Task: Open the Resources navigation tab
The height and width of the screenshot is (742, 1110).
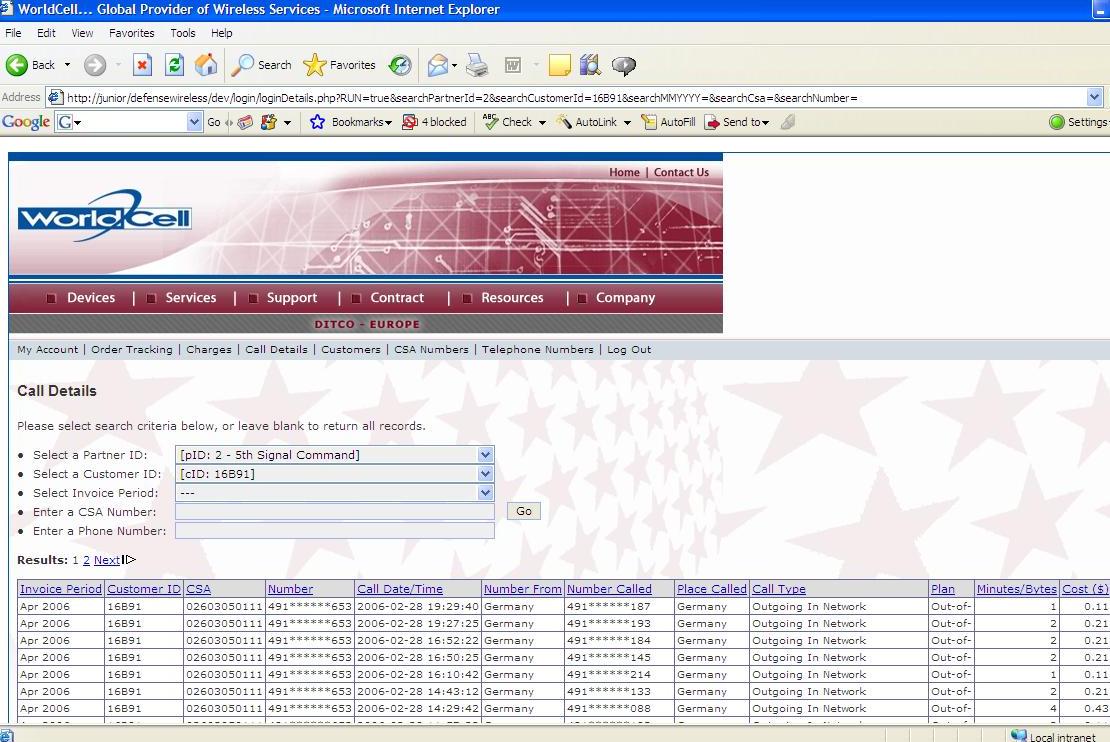Action: coord(513,297)
